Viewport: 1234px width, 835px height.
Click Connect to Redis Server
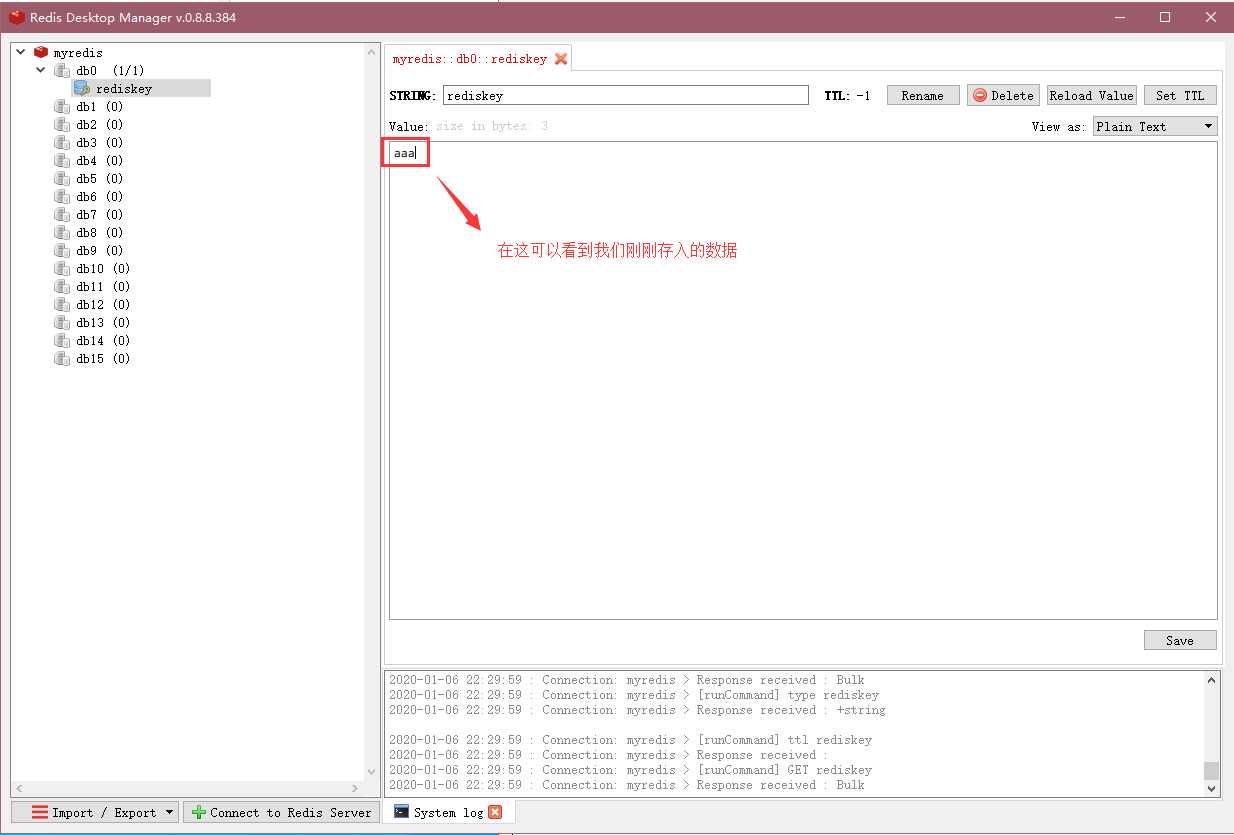coord(281,812)
